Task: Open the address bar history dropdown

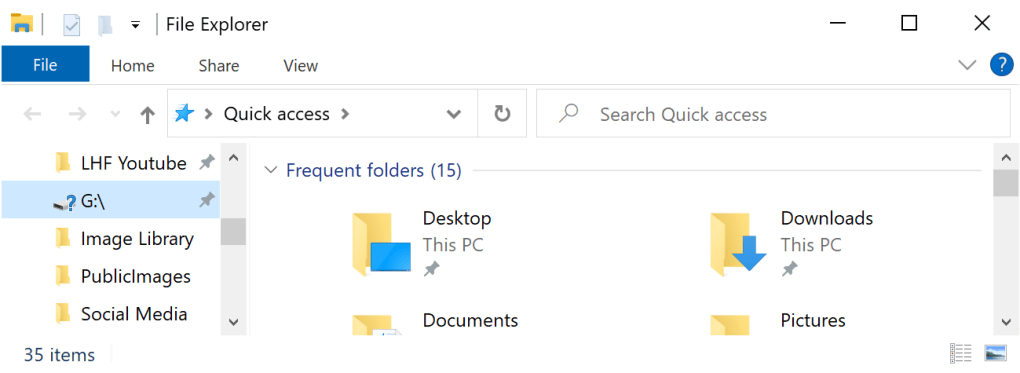Action: coord(453,115)
